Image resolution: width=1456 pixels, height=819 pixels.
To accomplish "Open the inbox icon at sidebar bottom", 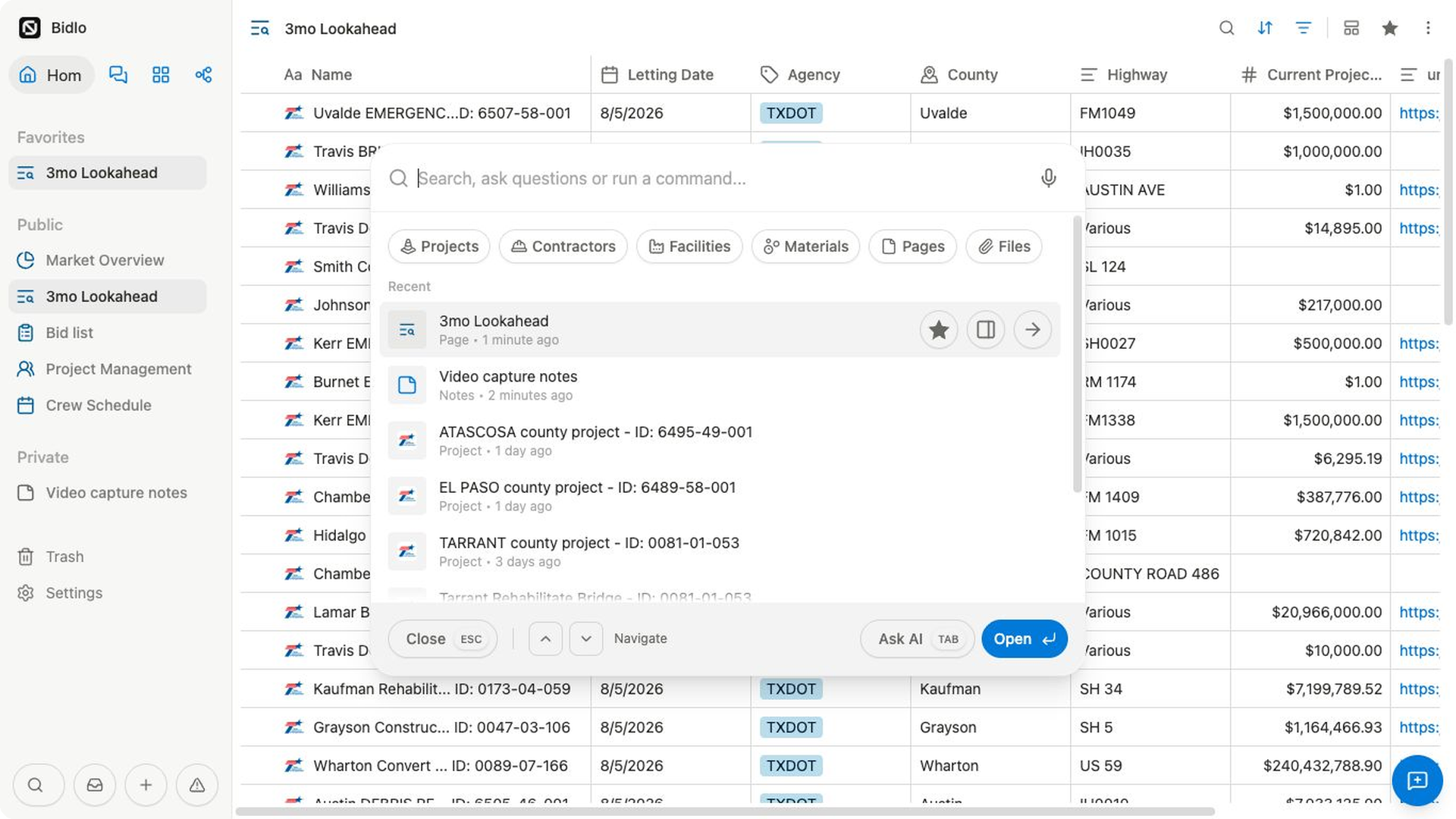I will tap(95, 785).
